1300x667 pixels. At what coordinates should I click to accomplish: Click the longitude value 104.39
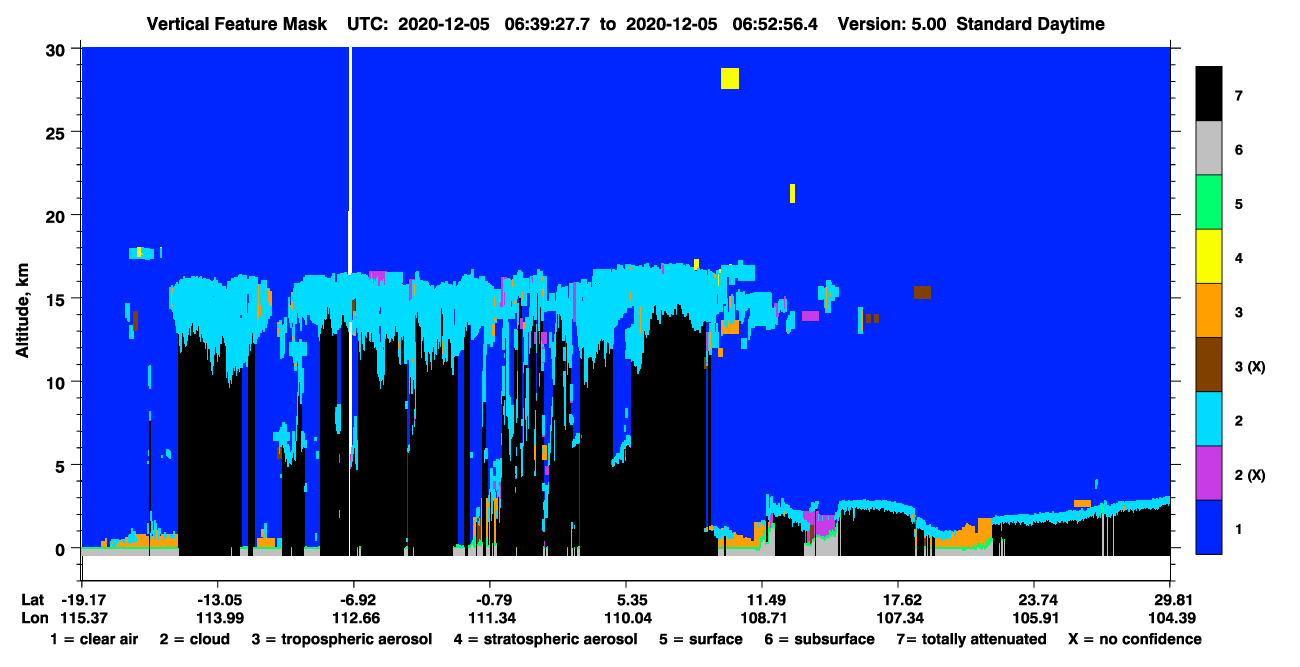pyautogui.click(x=1171, y=617)
